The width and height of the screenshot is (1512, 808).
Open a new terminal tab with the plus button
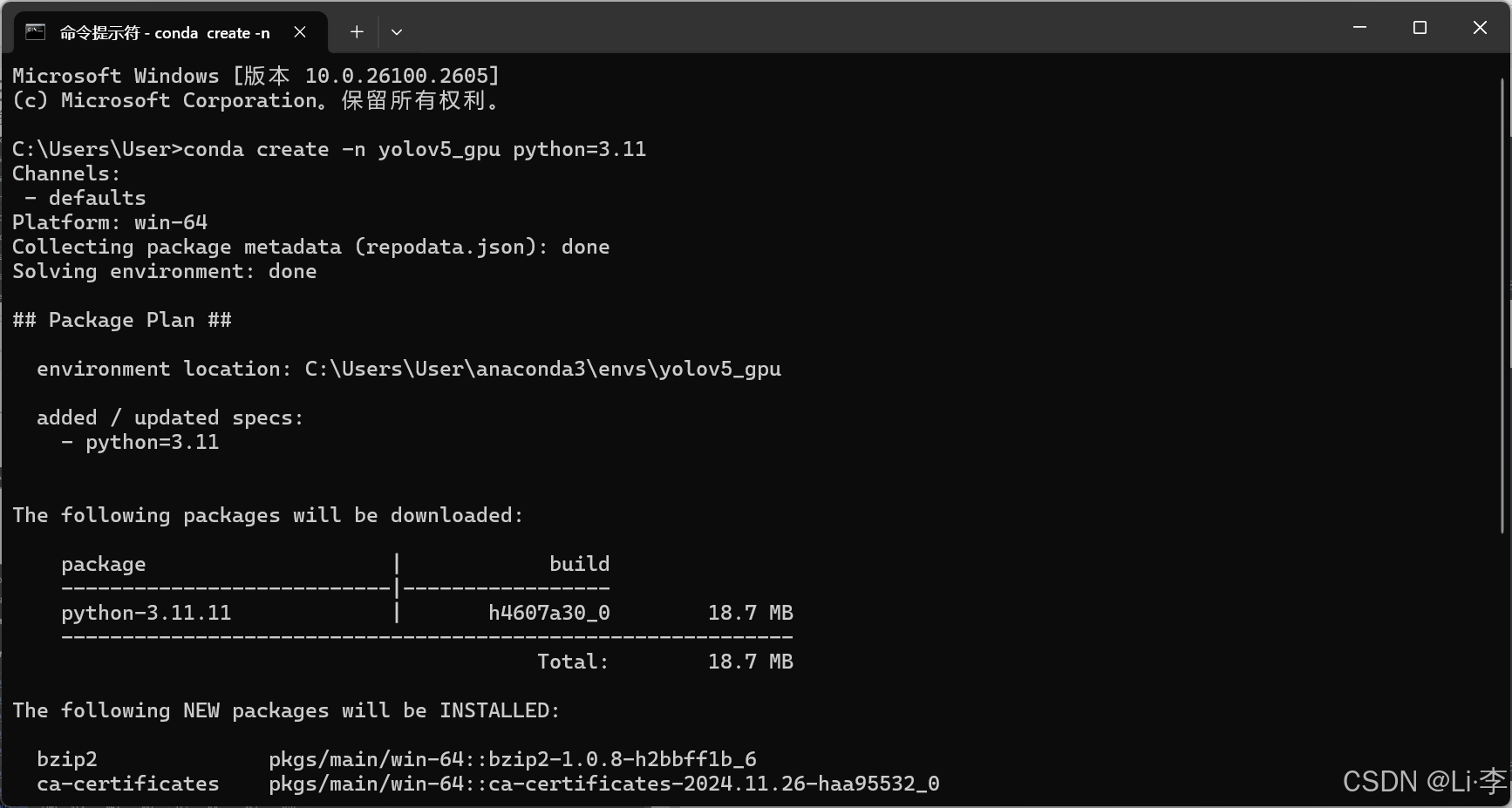(357, 31)
